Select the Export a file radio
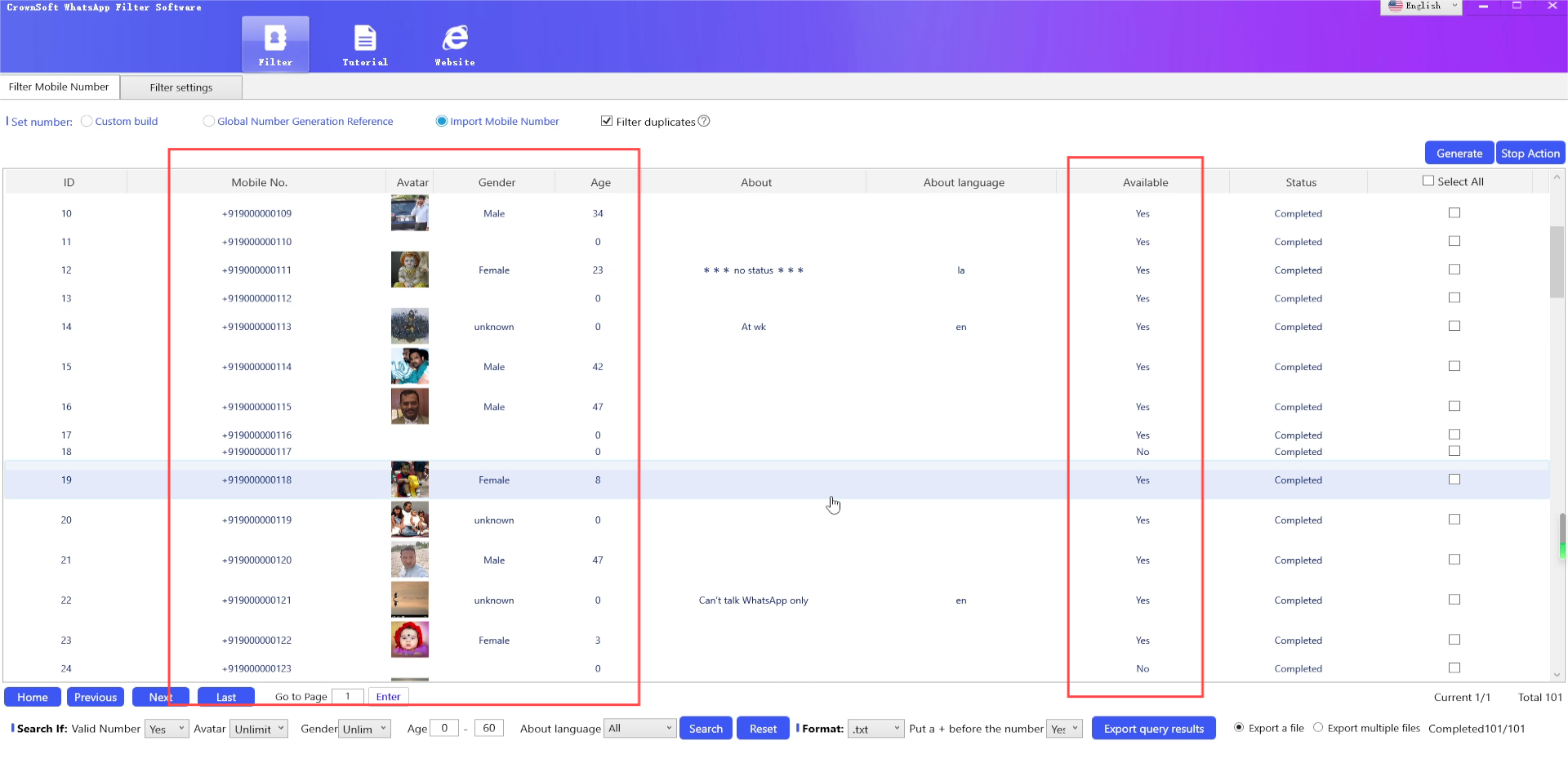This screenshot has width=1568, height=759. point(1239,727)
